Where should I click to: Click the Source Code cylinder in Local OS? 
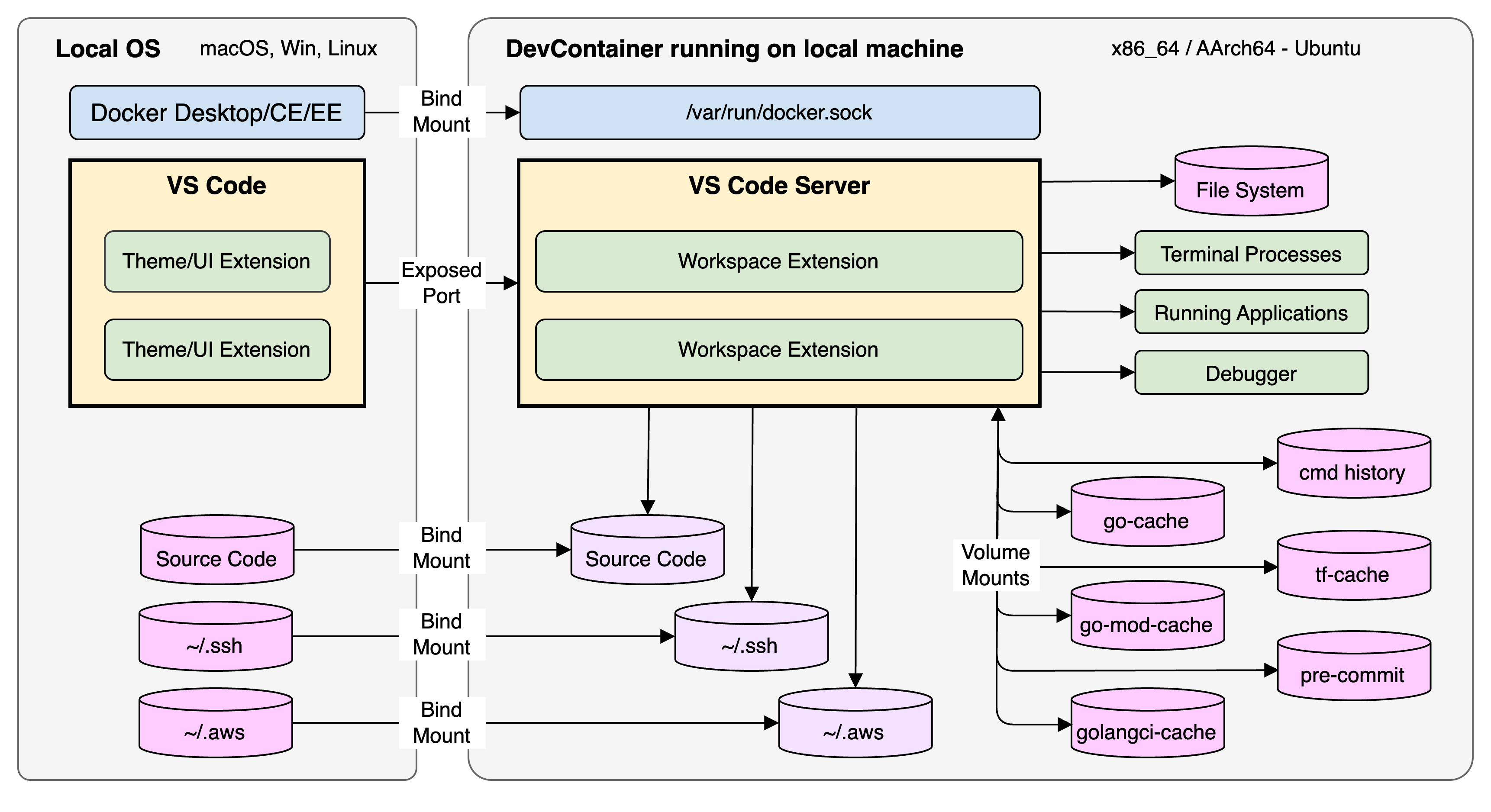tap(217, 550)
